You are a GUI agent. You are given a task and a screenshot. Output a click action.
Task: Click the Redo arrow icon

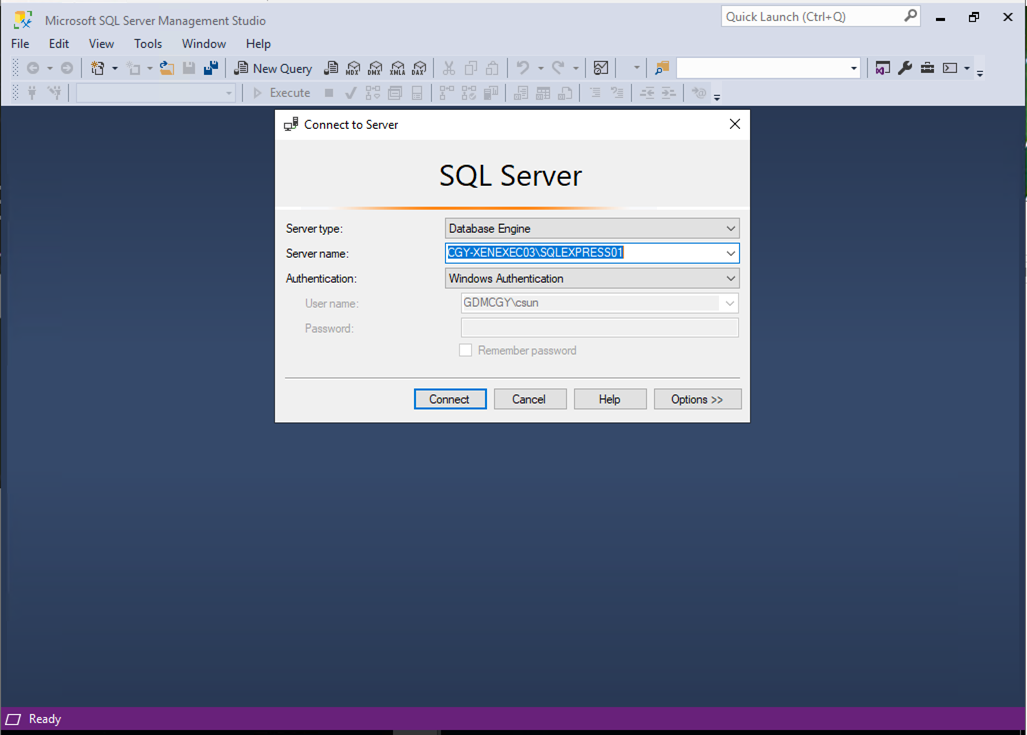558,67
